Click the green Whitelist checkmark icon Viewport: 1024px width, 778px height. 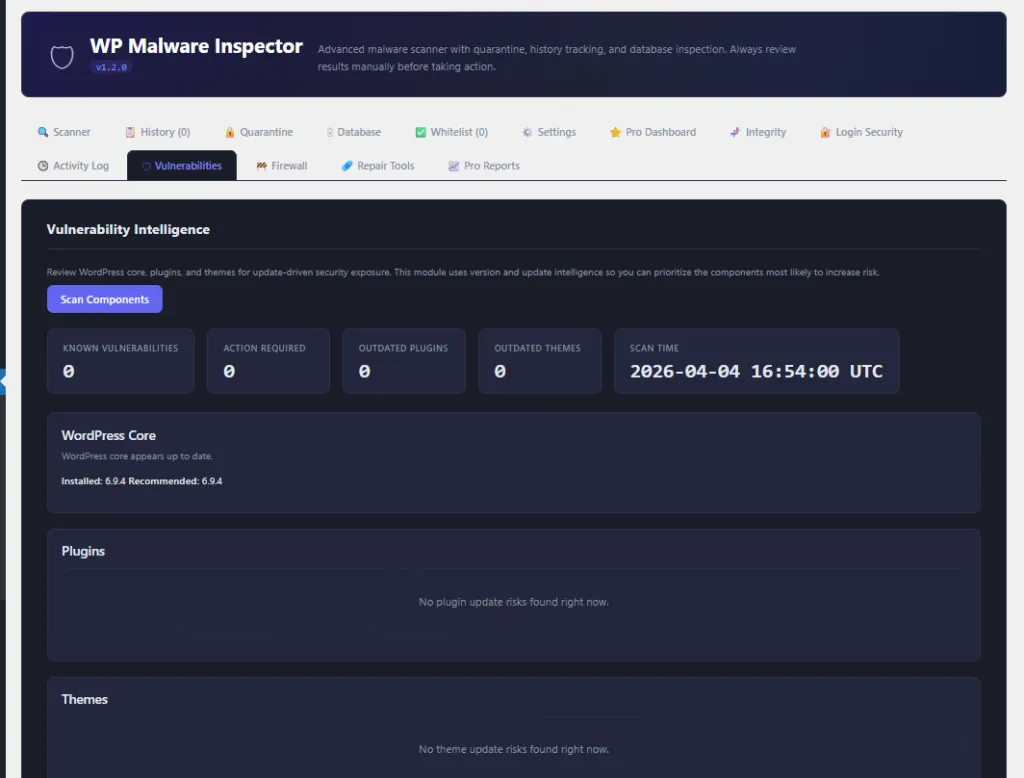(x=422, y=131)
